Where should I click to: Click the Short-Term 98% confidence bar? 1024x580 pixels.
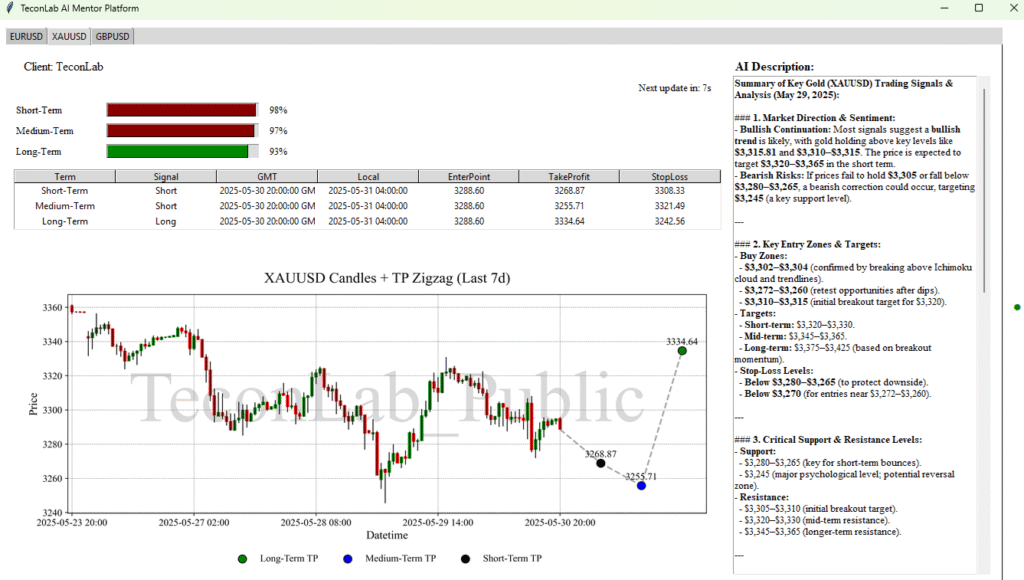[181, 110]
